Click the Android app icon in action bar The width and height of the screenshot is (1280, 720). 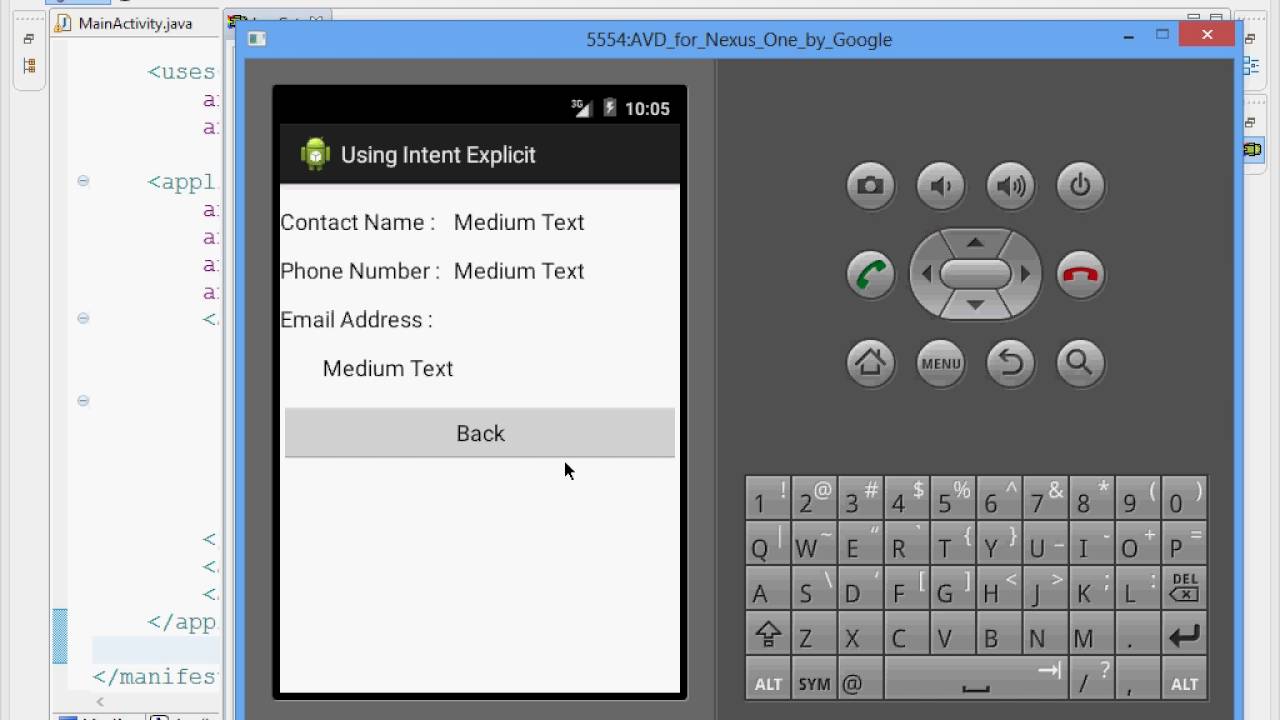pyautogui.click(x=315, y=154)
